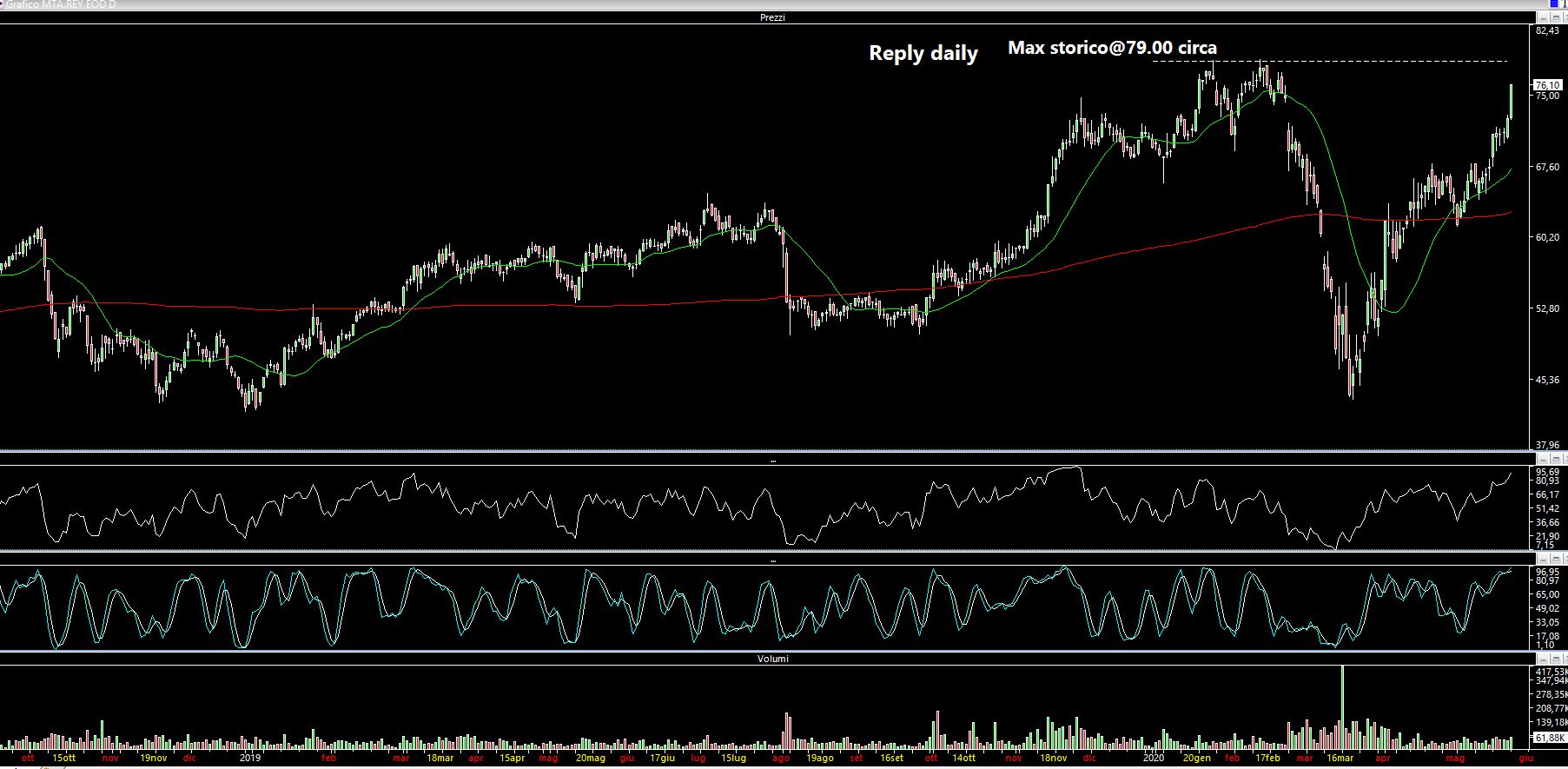The height and width of the screenshot is (769, 1568).
Task: Maximize the RSI indicator panel below Prezzi
Action: [1556, 461]
